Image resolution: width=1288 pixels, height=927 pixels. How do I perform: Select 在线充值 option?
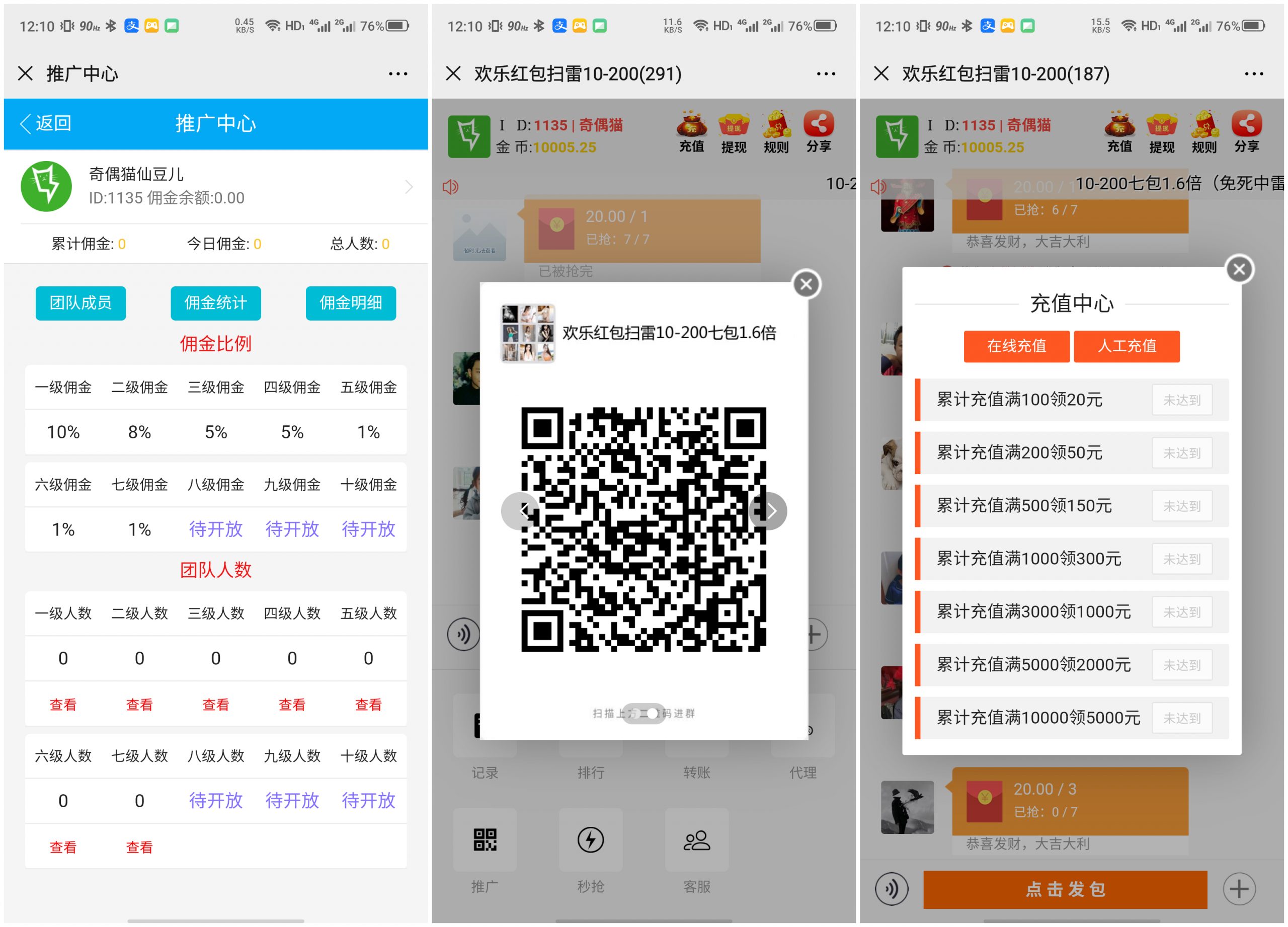point(1016,346)
